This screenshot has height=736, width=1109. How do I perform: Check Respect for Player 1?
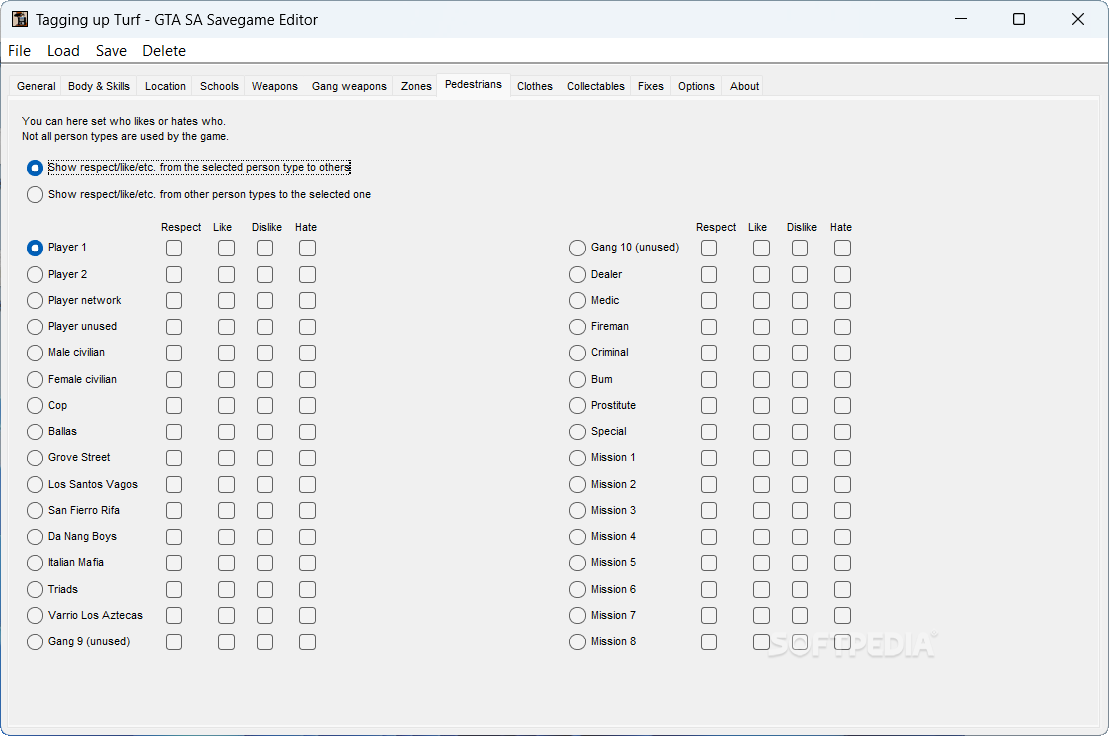tap(174, 248)
